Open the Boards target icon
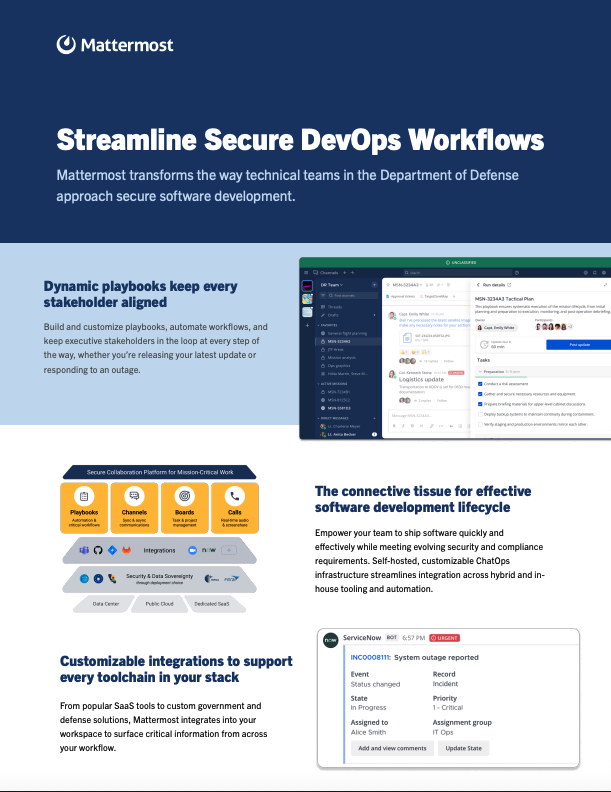Viewport: 611px width, 792px height. [x=184, y=496]
